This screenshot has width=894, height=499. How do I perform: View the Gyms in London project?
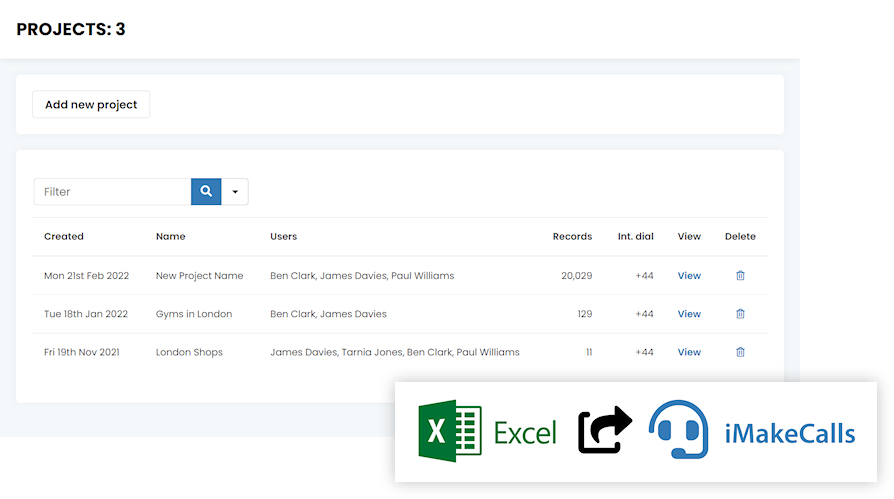point(689,314)
